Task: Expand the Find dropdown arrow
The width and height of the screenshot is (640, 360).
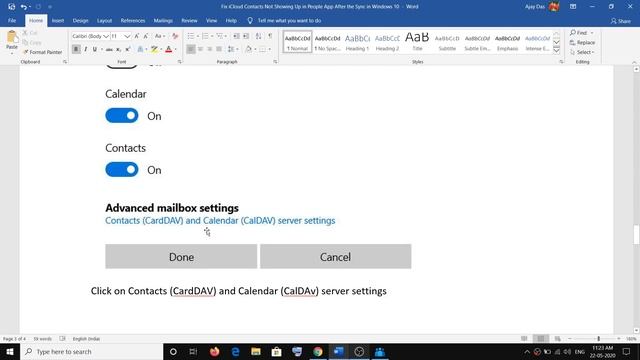Action: (592, 33)
